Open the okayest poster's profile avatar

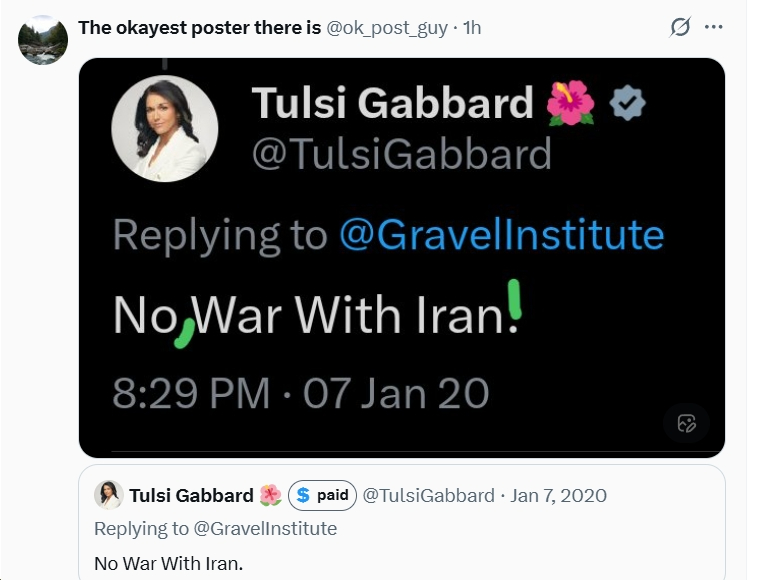[43, 40]
